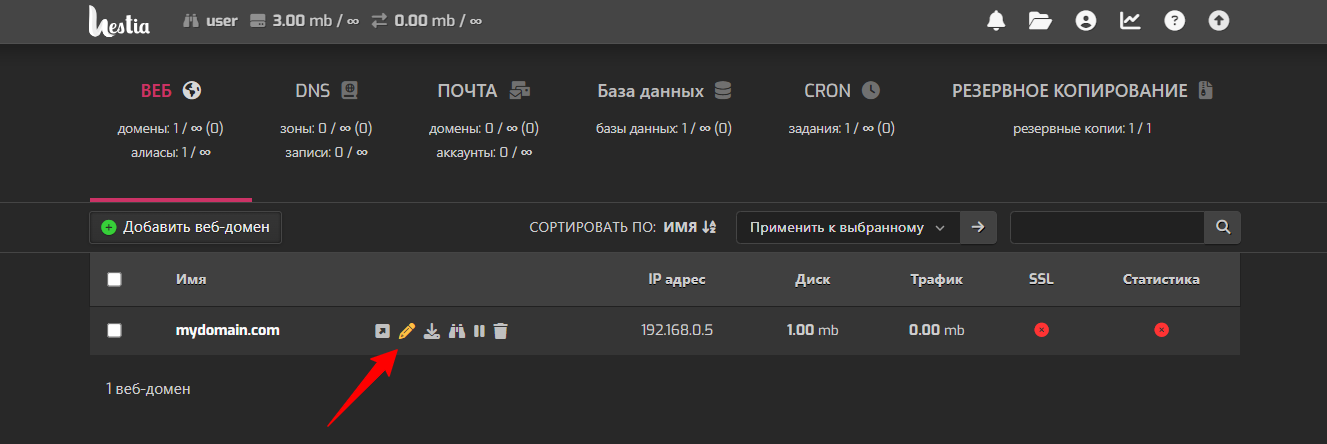The image size is (1327, 444).
Task: Click the search magnifier button
Action: [x=1222, y=227]
